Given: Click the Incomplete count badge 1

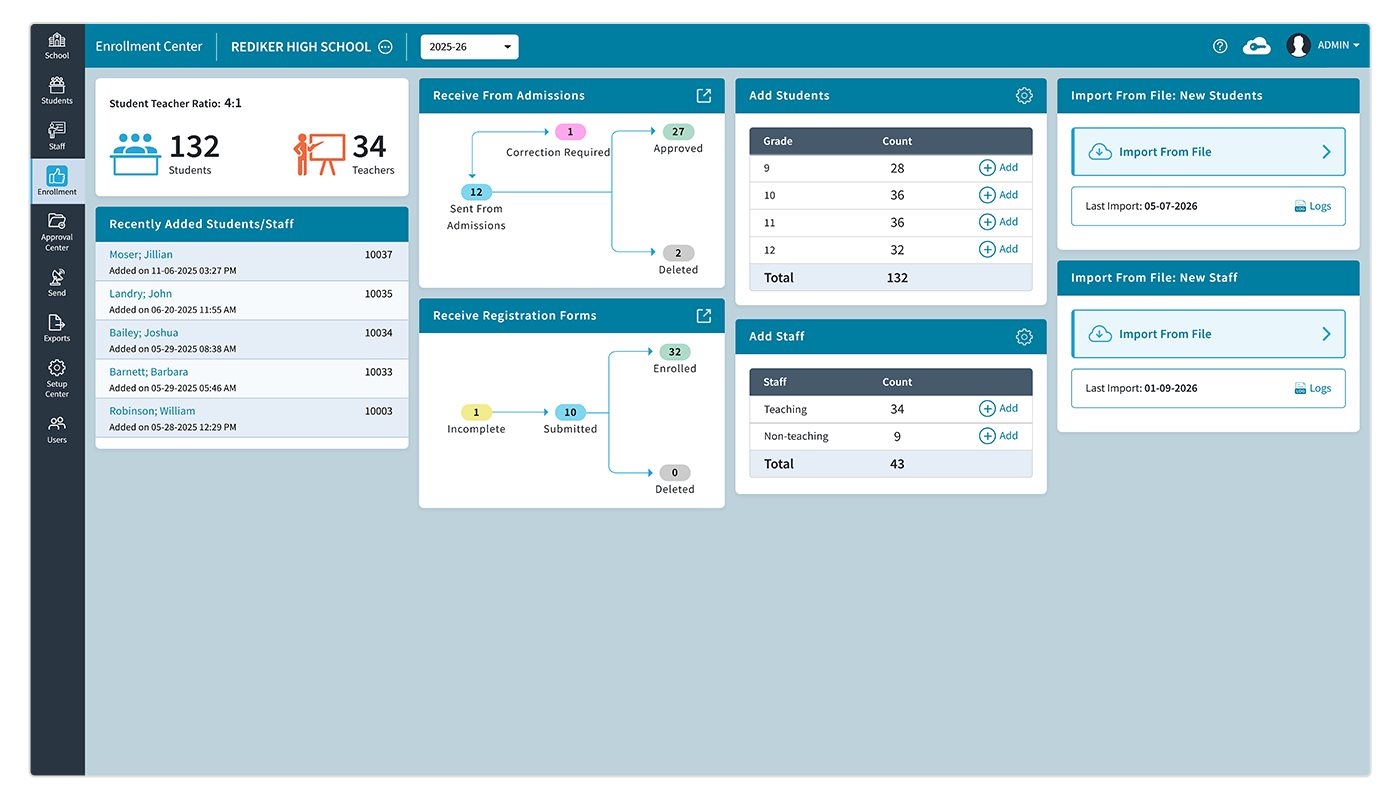Looking at the screenshot, I should tap(476, 412).
